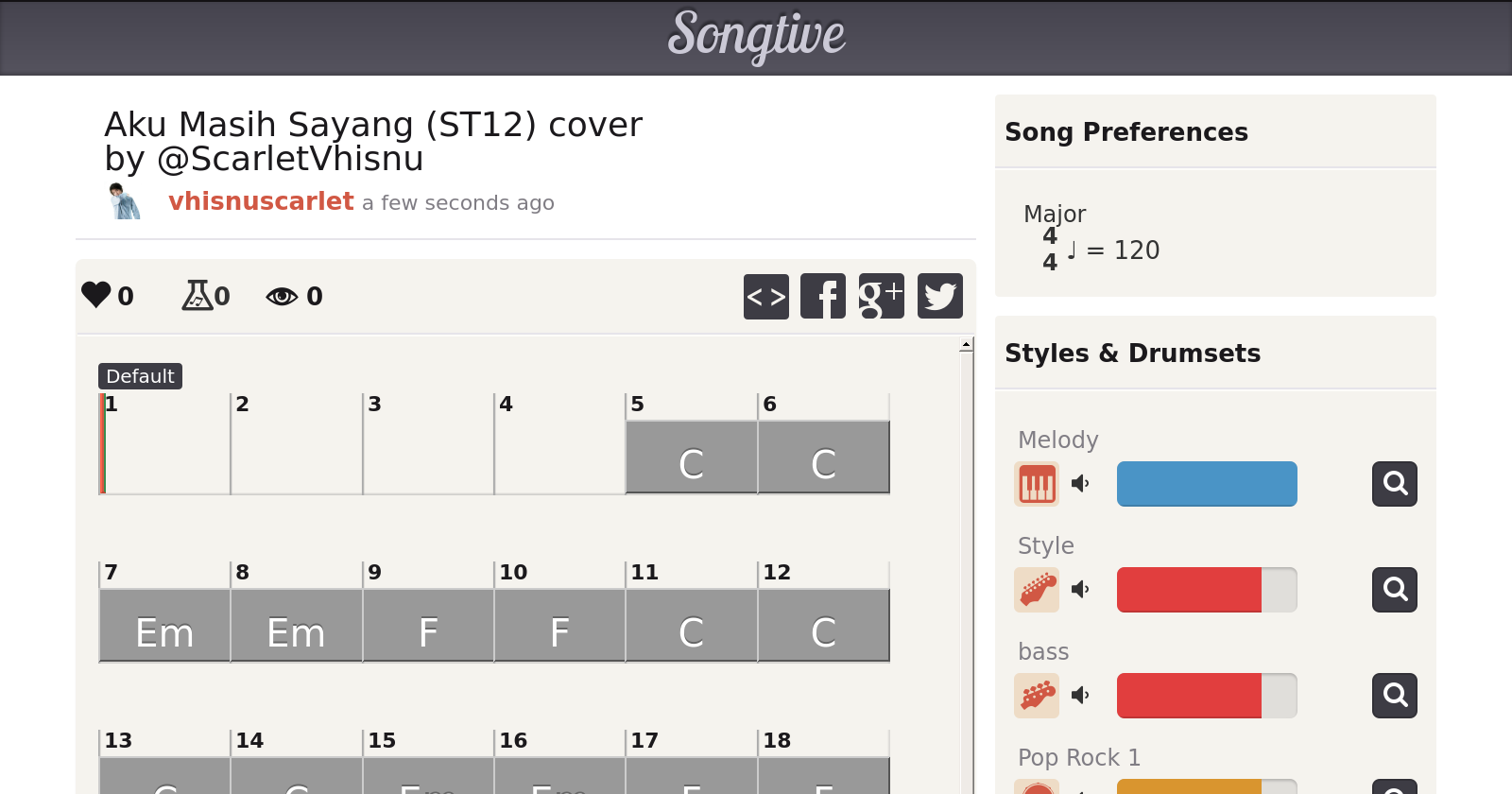1512x794 pixels.
Task: Click the heart like icon
Action: coord(96,295)
